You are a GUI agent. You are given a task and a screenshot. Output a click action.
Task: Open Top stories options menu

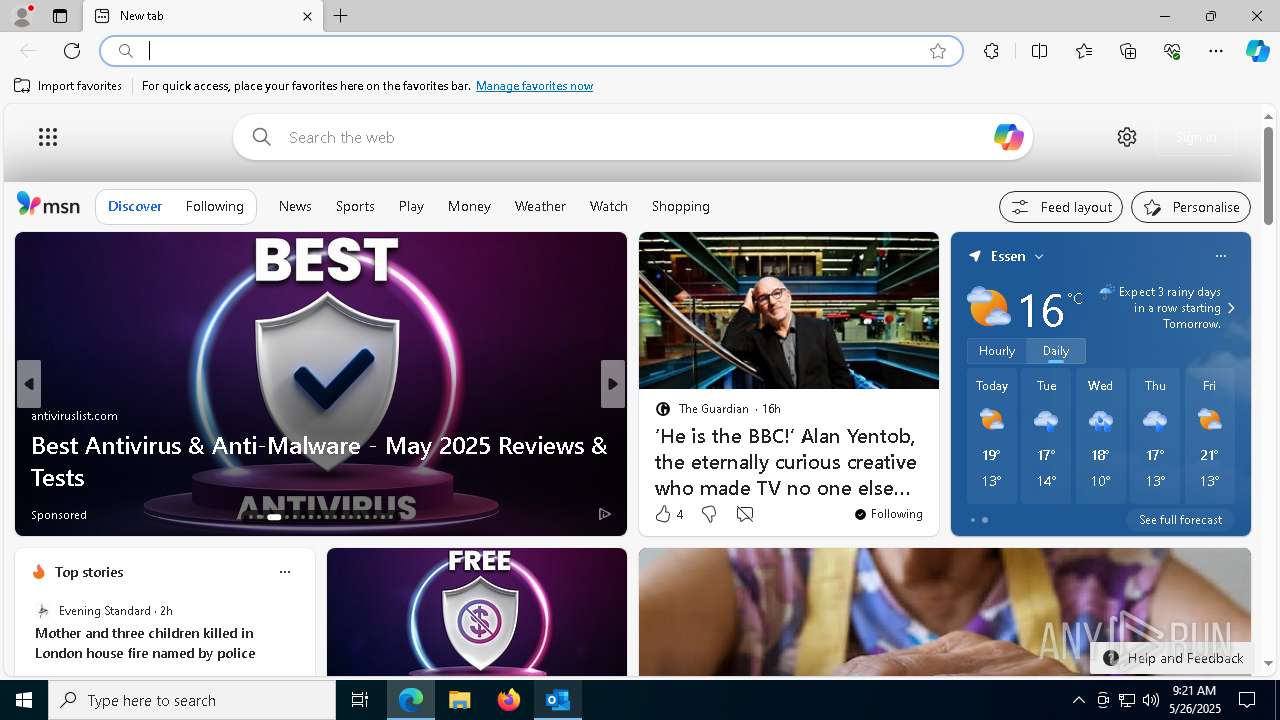pyautogui.click(x=284, y=572)
